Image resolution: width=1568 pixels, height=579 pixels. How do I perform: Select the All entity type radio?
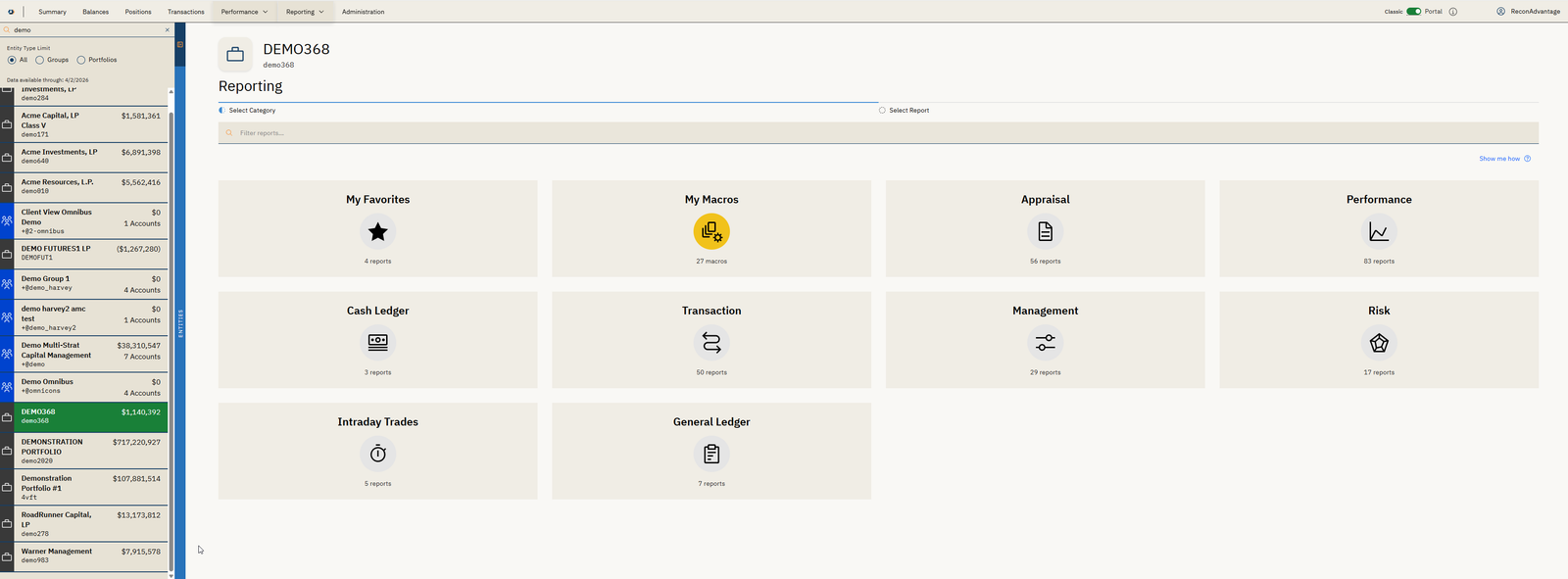click(12, 60)
